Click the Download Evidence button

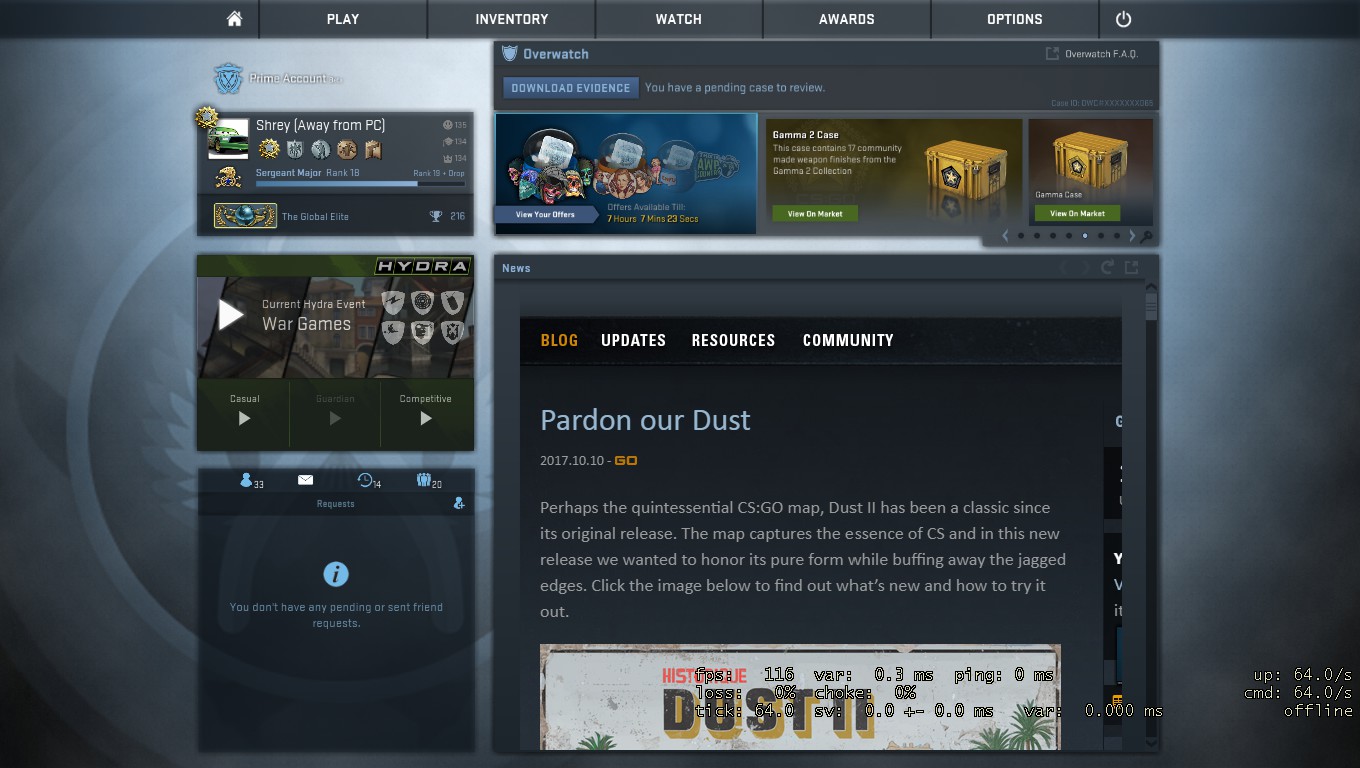pos(571,88)
